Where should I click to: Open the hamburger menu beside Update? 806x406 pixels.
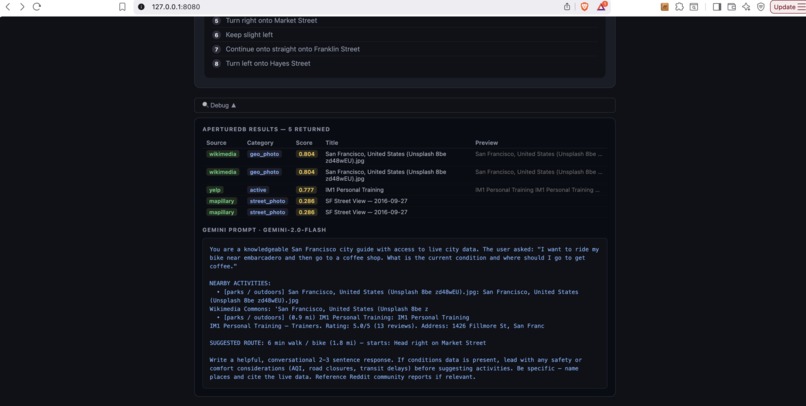[801, 7]
